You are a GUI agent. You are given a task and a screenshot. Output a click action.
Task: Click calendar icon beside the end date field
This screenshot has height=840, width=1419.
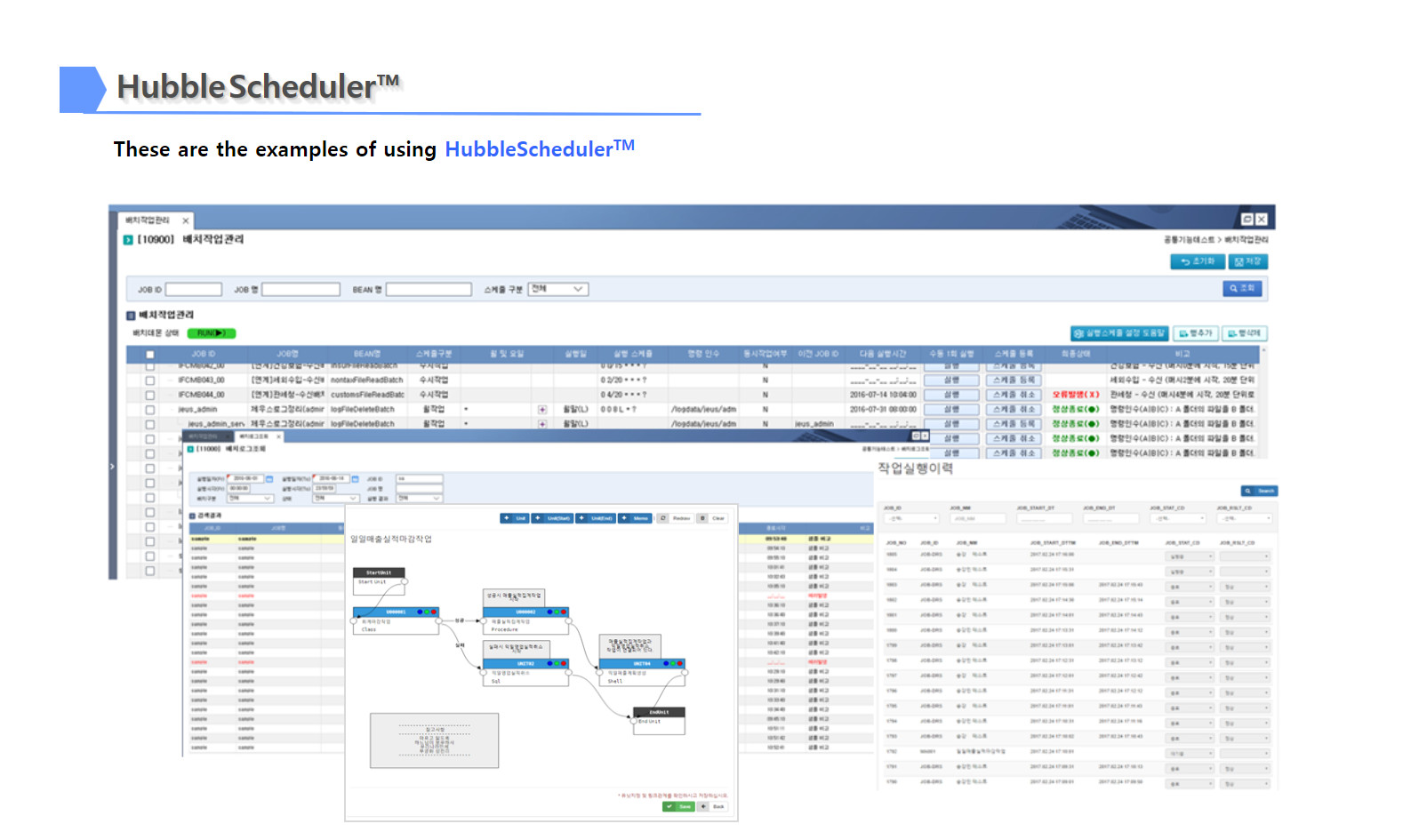coord(355,479)
